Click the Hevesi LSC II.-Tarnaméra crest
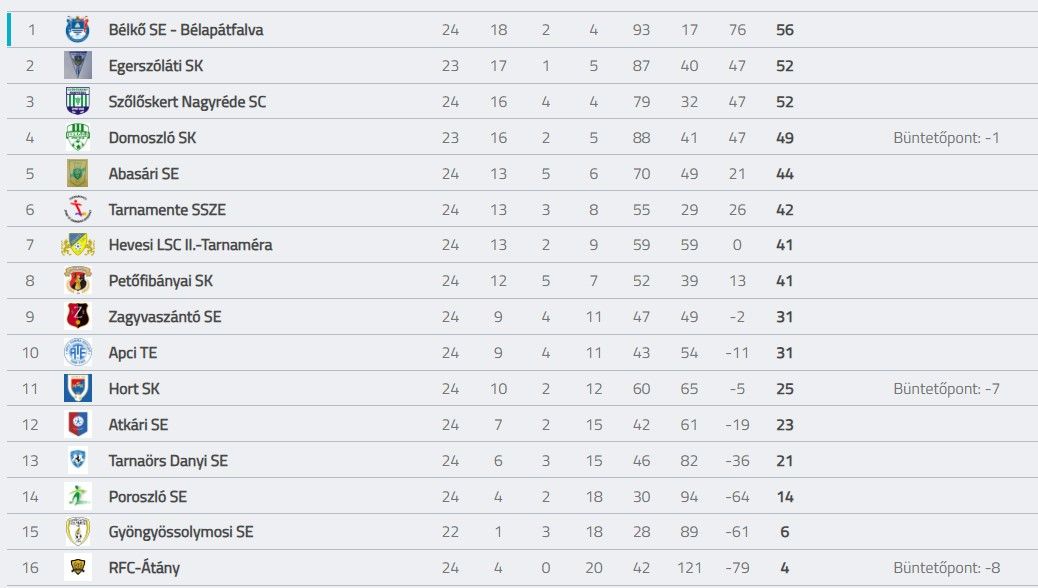Image resolution: width=1038 pixels, height=588 pixels. tap(77, 245)
